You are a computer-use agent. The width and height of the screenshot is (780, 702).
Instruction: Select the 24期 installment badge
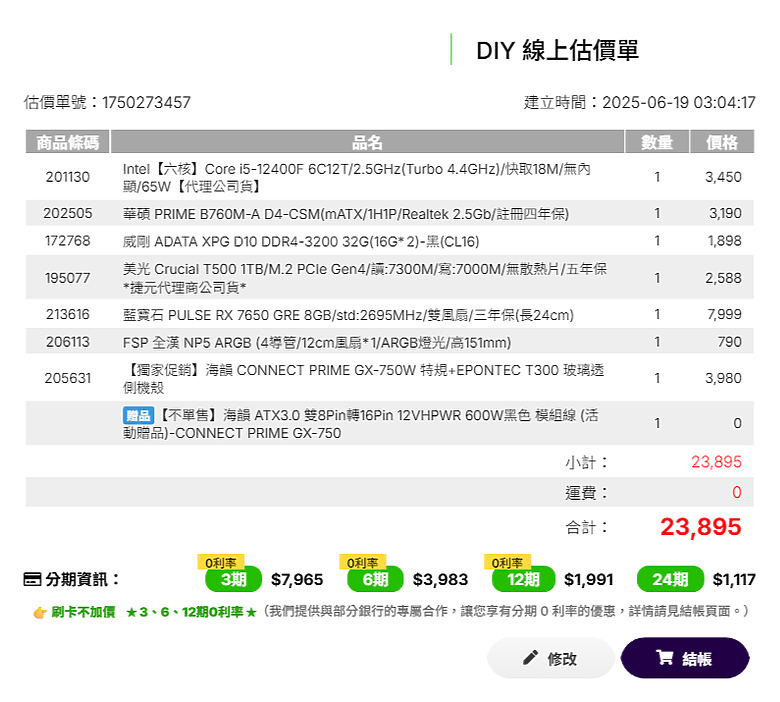pos(670,579)
